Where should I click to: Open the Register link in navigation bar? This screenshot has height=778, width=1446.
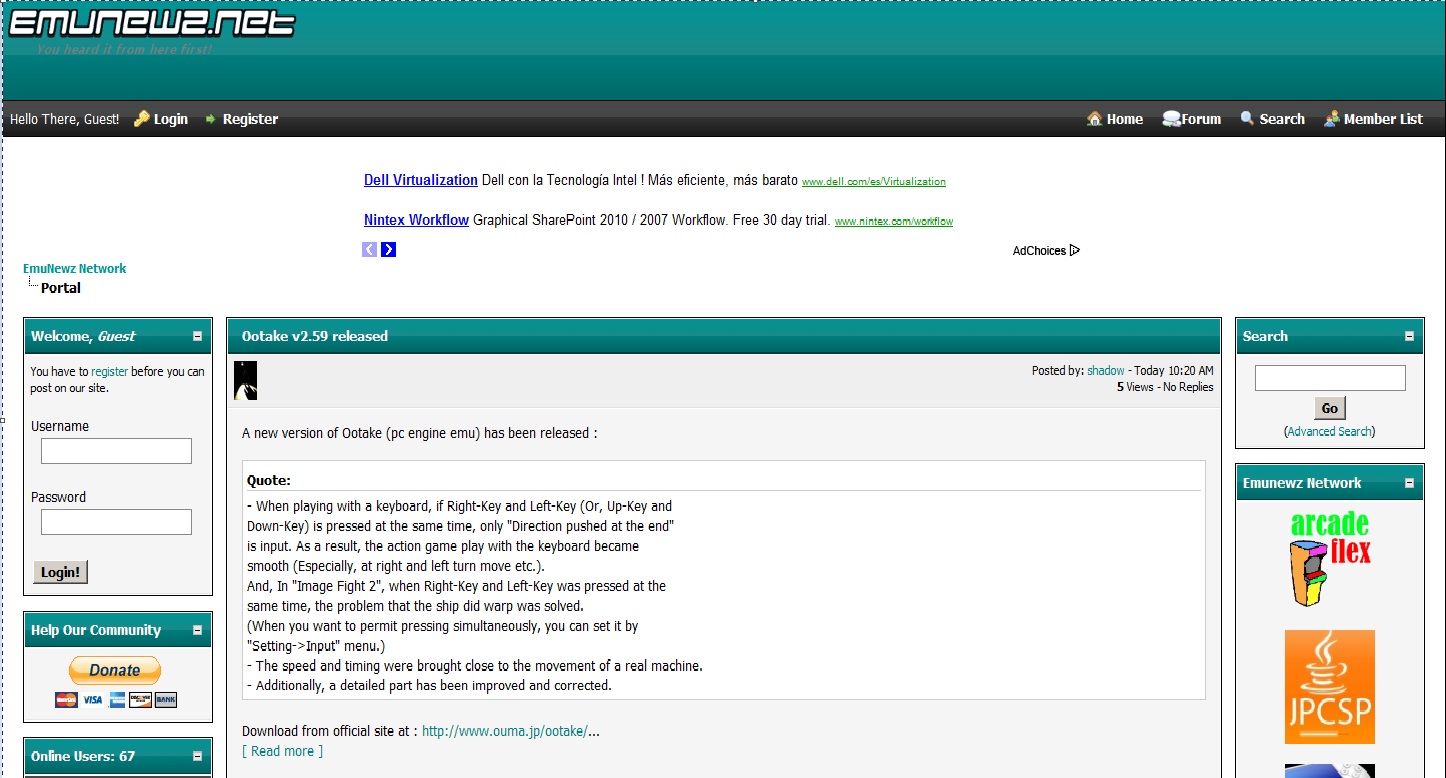point(250,119)
